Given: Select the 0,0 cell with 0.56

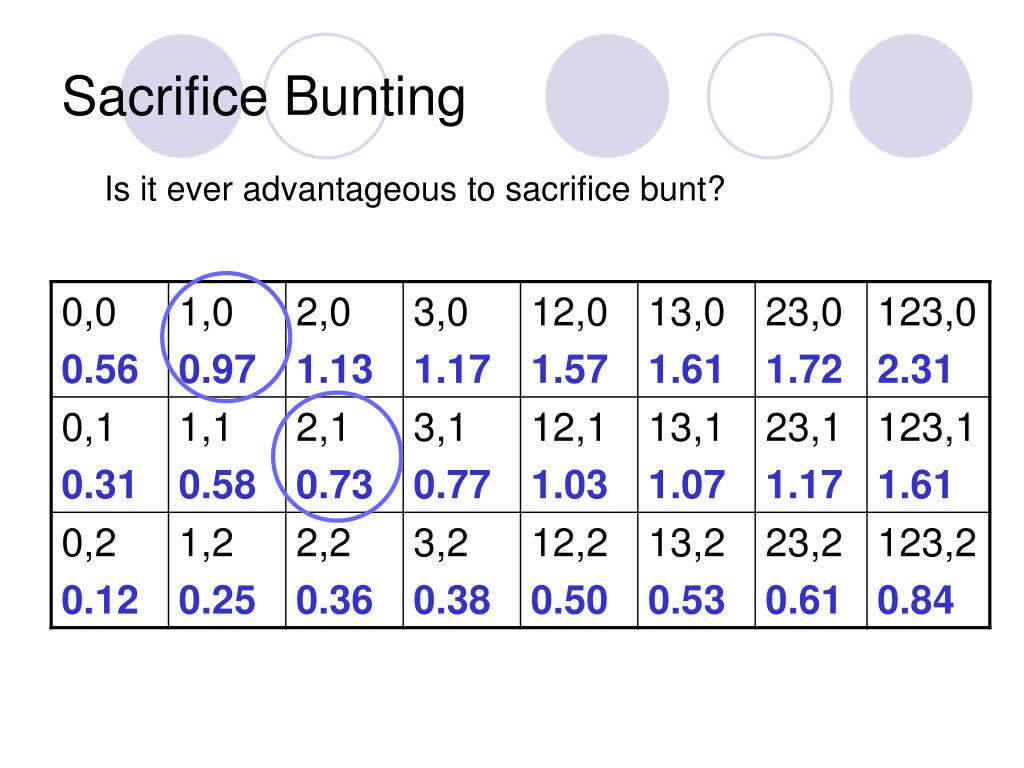Looking at the screenshot, I should pyautogui.click(x=110, y=340).
